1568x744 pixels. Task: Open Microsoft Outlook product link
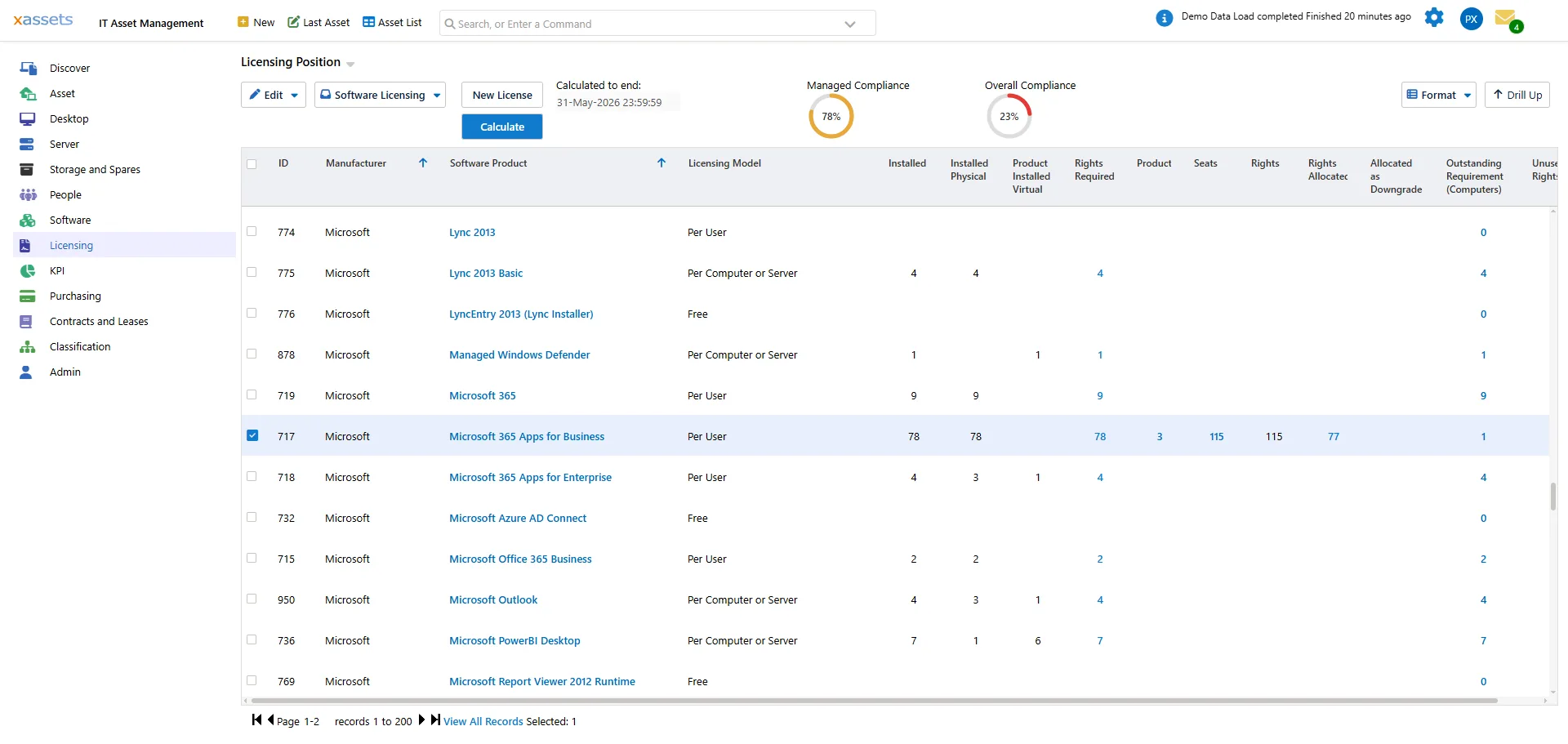pos(493,599)
